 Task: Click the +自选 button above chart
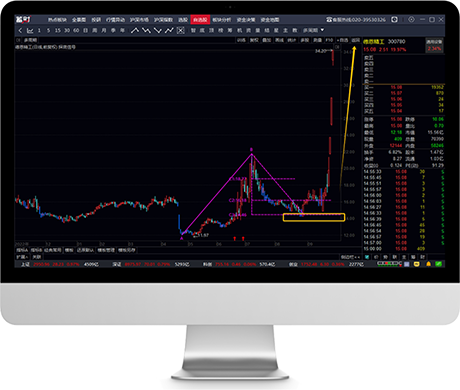point(342,40)
